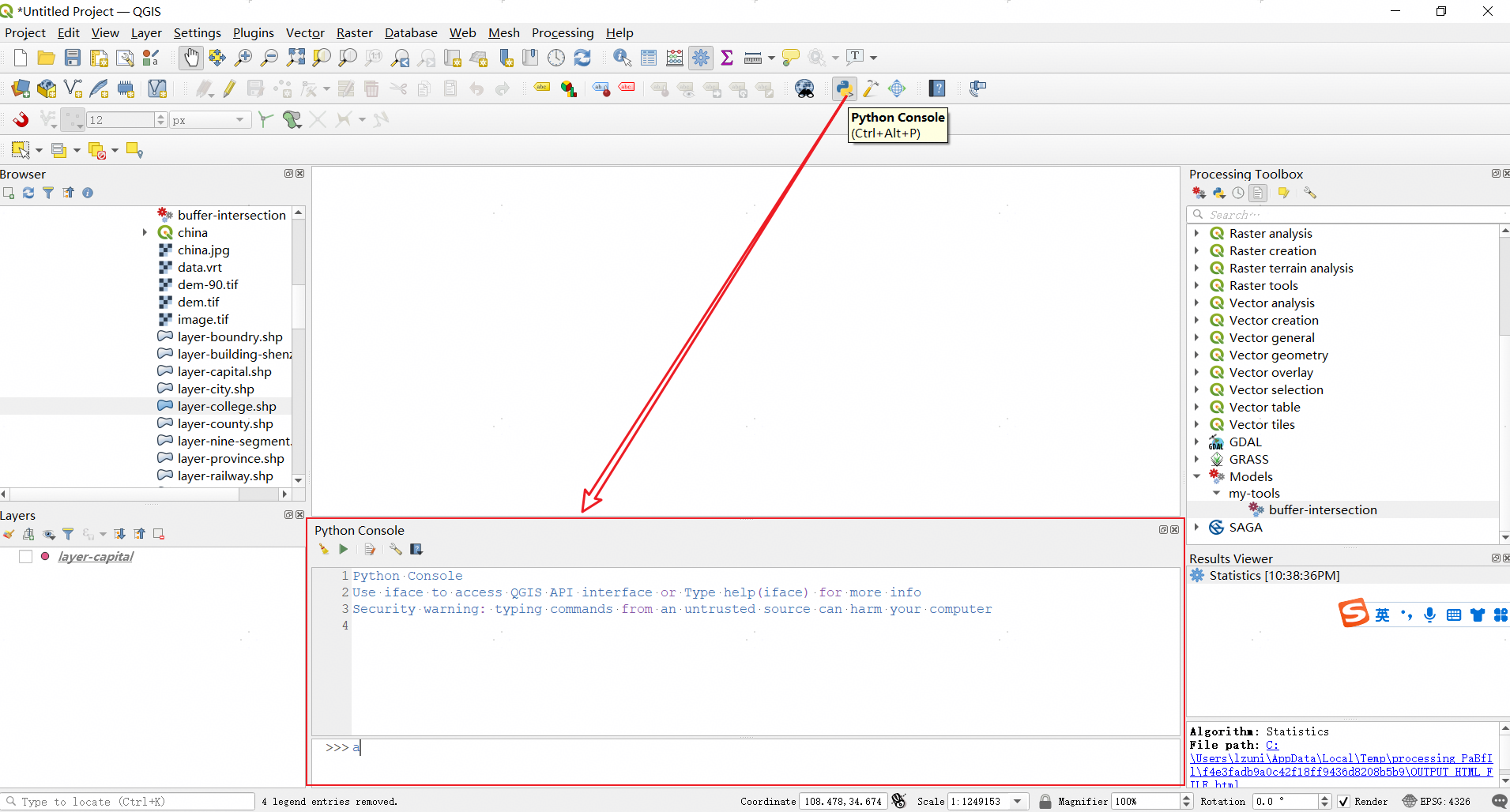Open the Scale dropdown in status bar
The image size is (1510, 812).
tap(1018, 801)
